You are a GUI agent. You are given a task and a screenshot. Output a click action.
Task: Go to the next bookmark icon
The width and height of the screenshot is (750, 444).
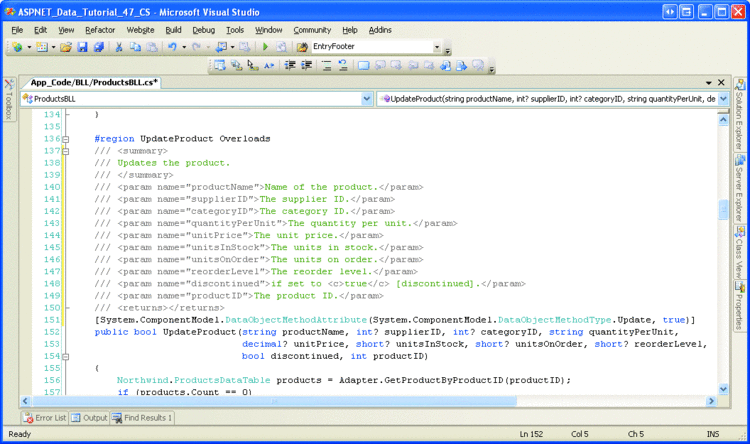coord(397,66)
